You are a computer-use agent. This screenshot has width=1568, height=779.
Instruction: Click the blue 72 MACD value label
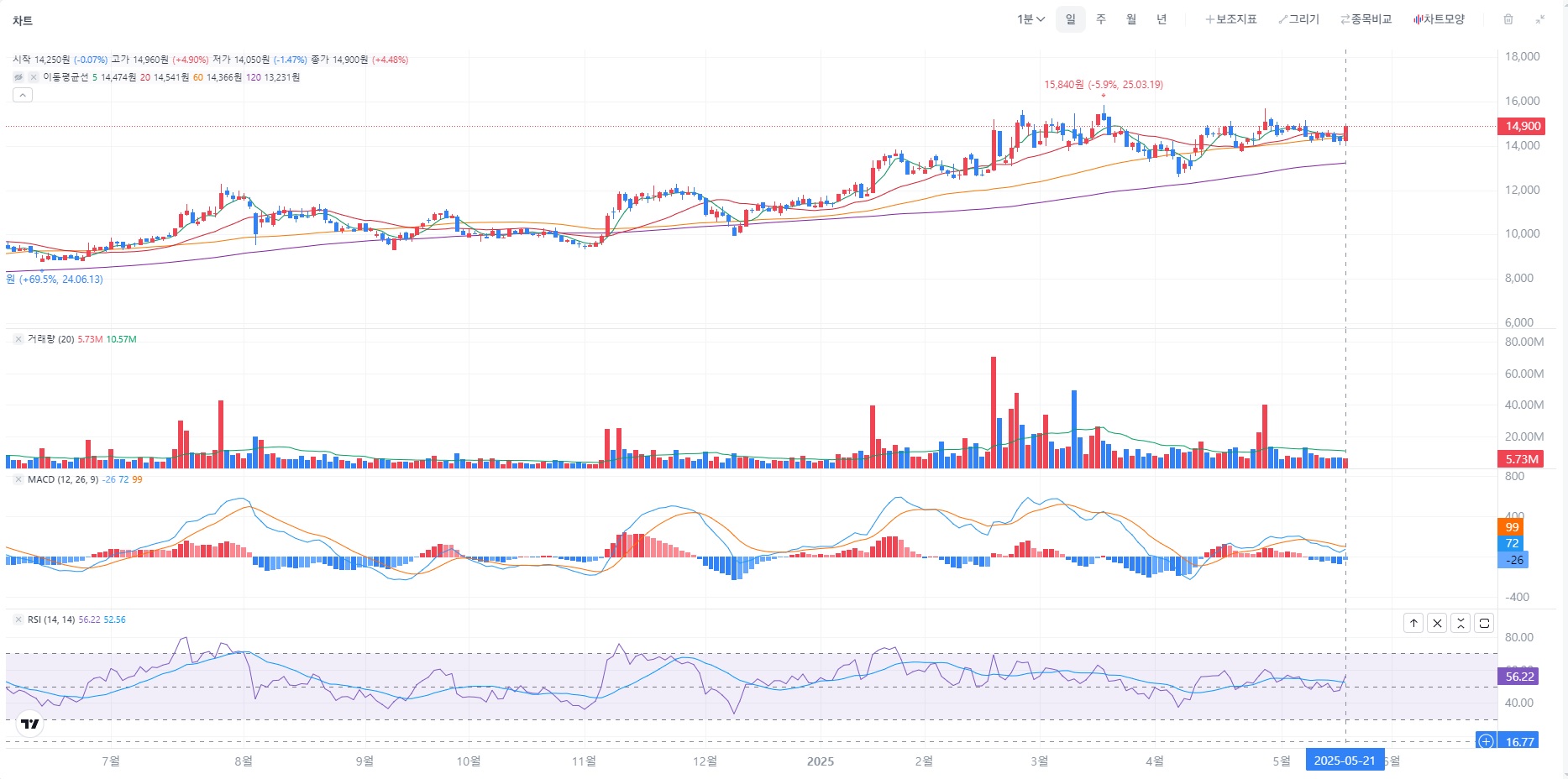click(x=1512, y=543)
